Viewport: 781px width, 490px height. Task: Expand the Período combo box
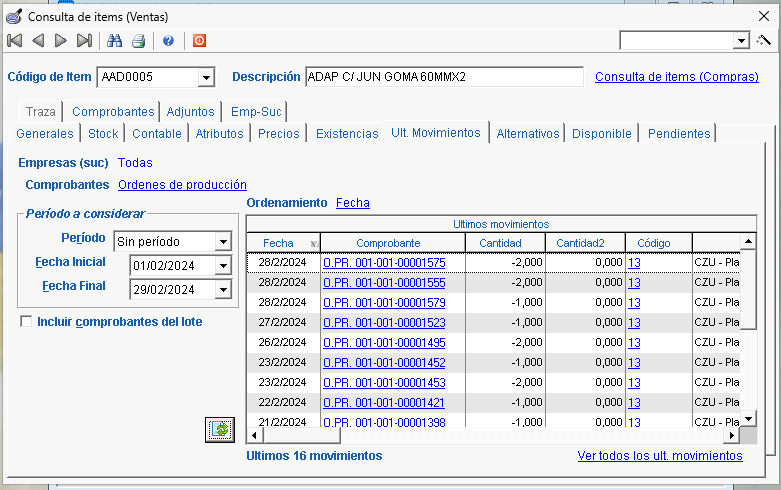(x=222, y=241)
